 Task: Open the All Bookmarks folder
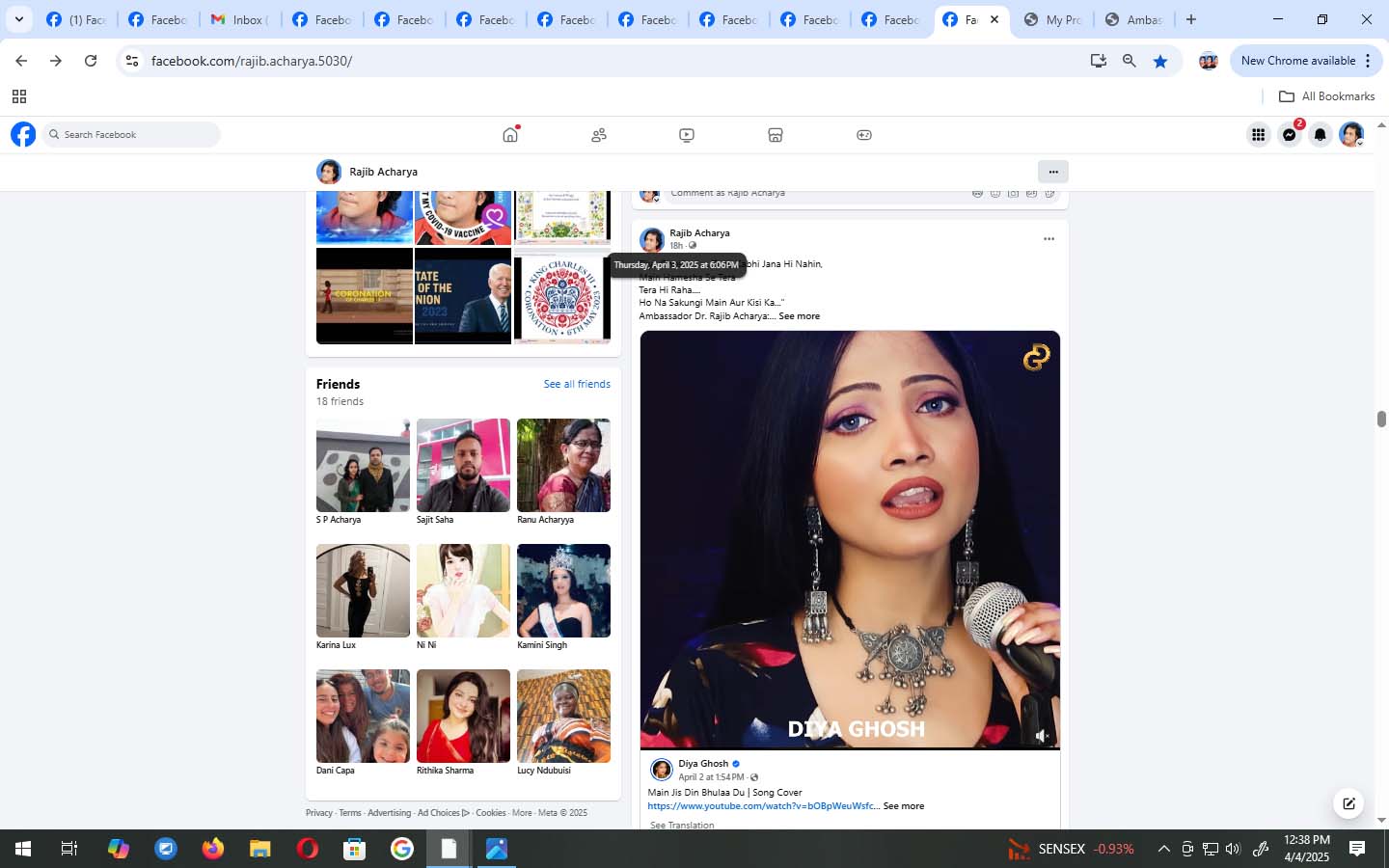(x=1326, y=96)
